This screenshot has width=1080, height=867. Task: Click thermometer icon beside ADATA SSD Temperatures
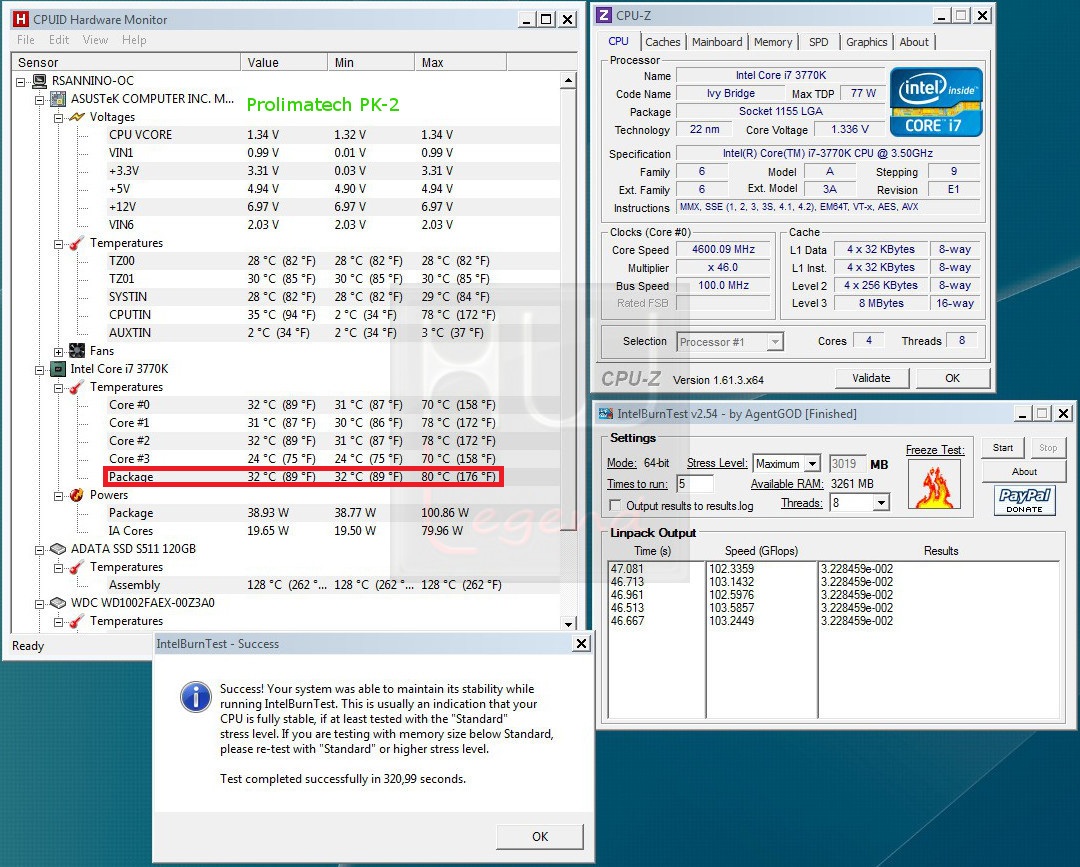(x=77, y=567)
